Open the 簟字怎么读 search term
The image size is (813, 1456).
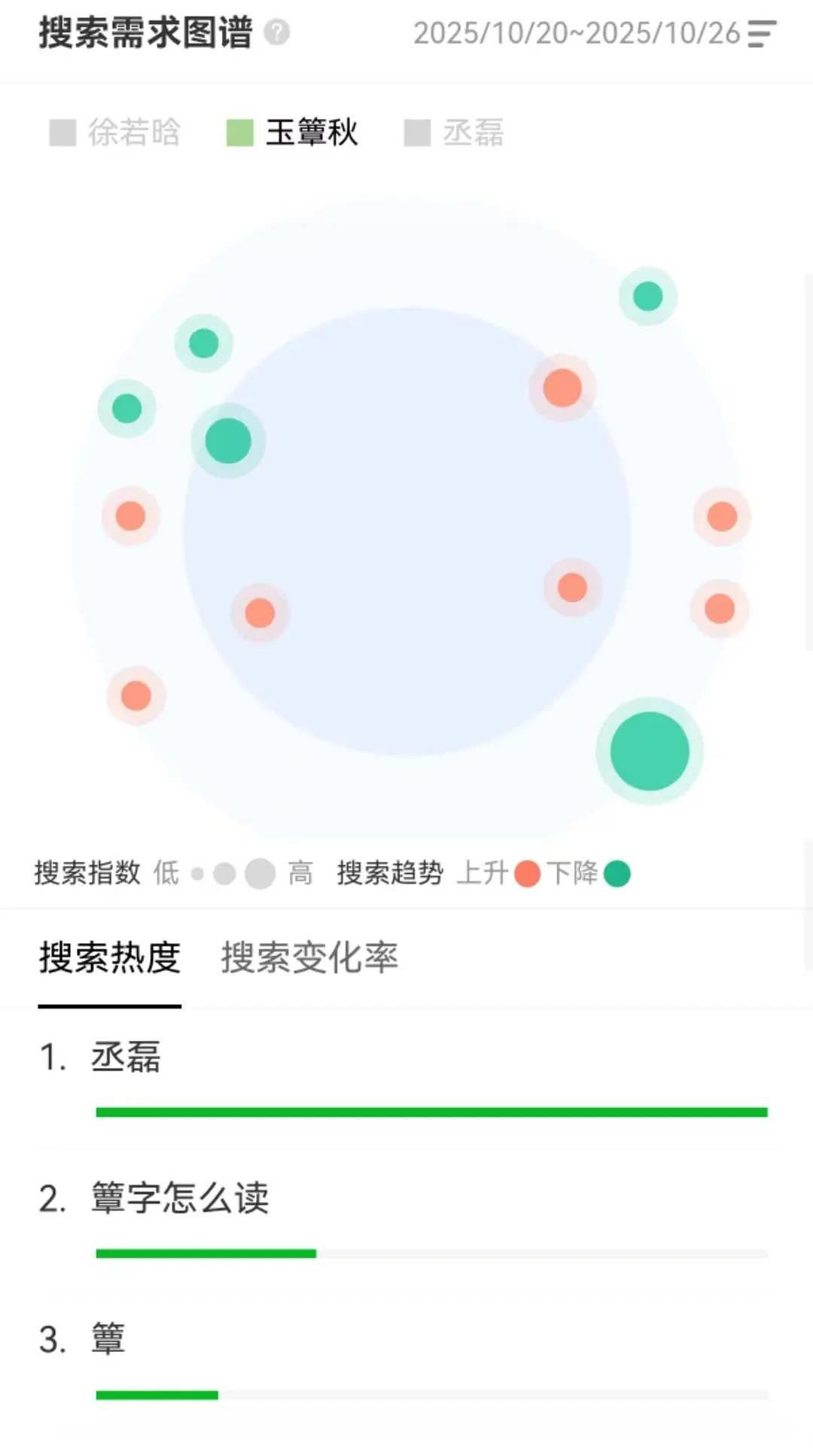pos(180,1198)
